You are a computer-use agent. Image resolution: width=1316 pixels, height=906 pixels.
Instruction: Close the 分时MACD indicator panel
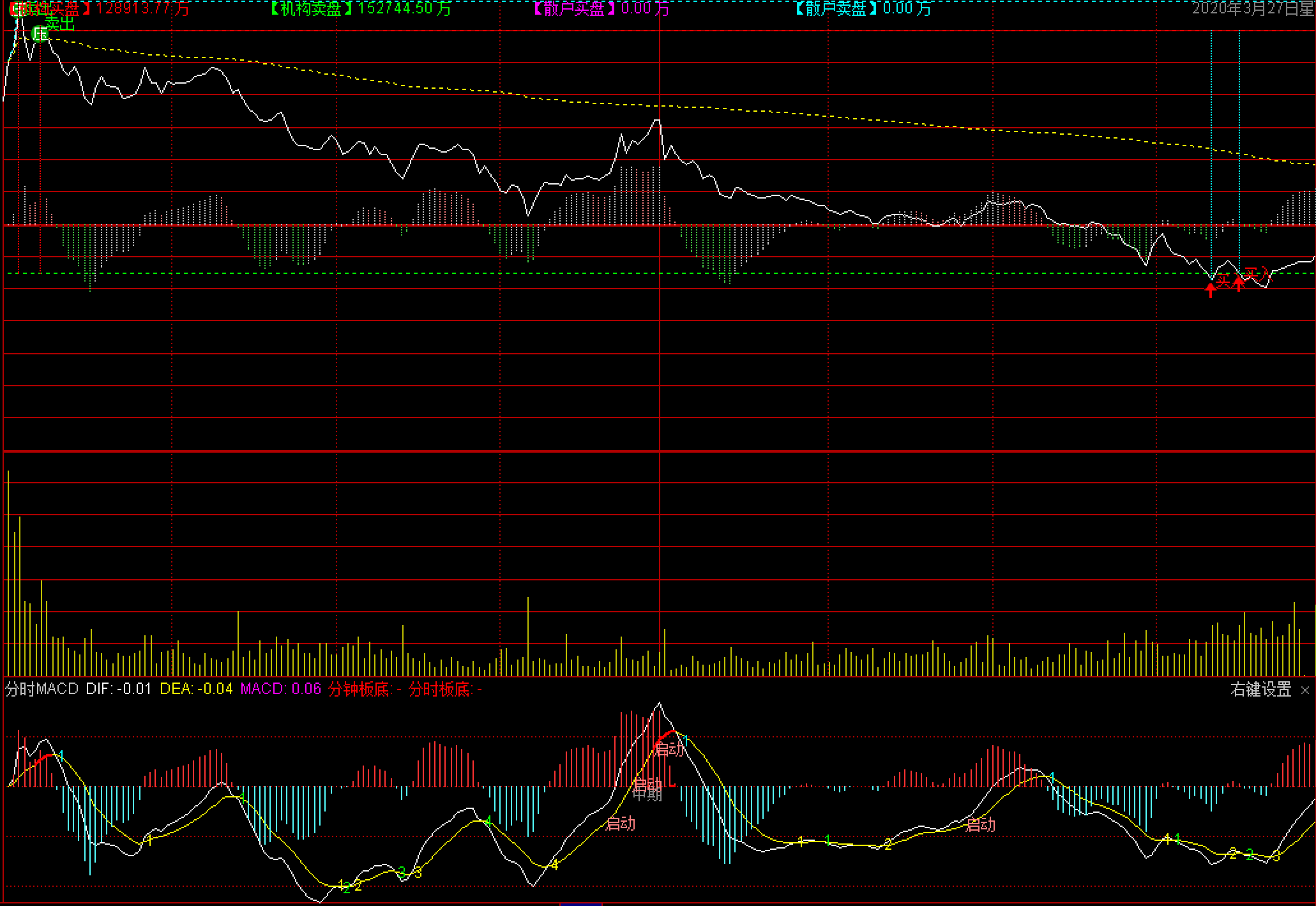1305,690
